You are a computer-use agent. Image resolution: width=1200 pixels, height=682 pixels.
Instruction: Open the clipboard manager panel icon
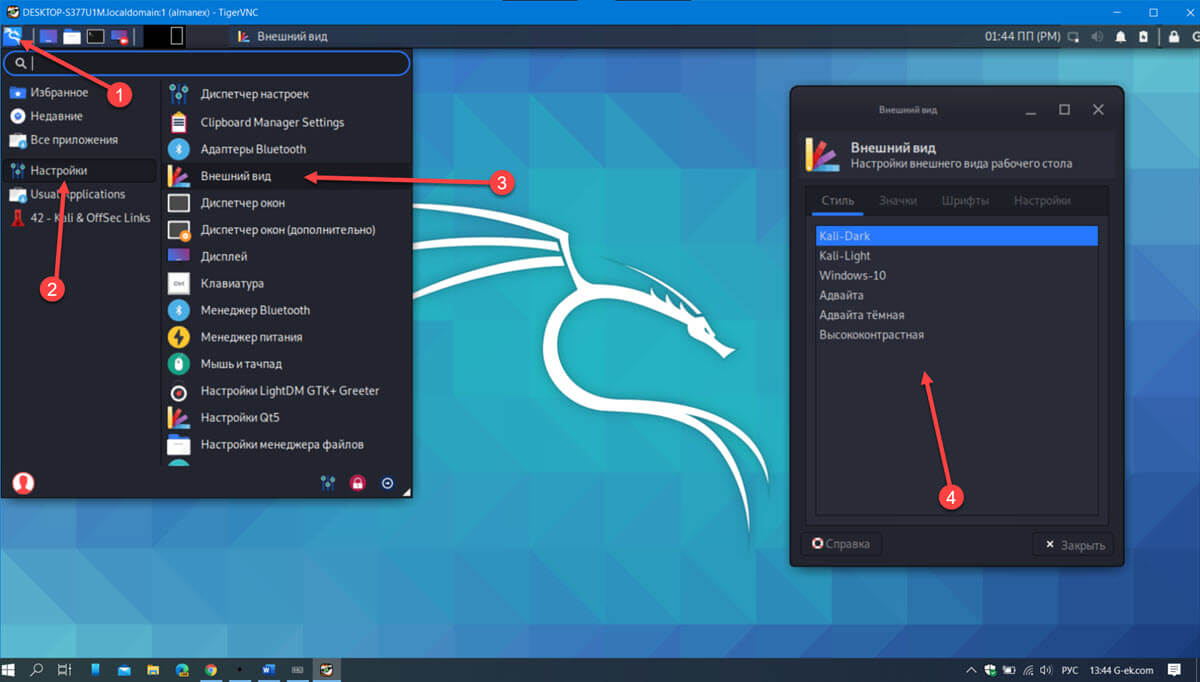point(1141,37)
